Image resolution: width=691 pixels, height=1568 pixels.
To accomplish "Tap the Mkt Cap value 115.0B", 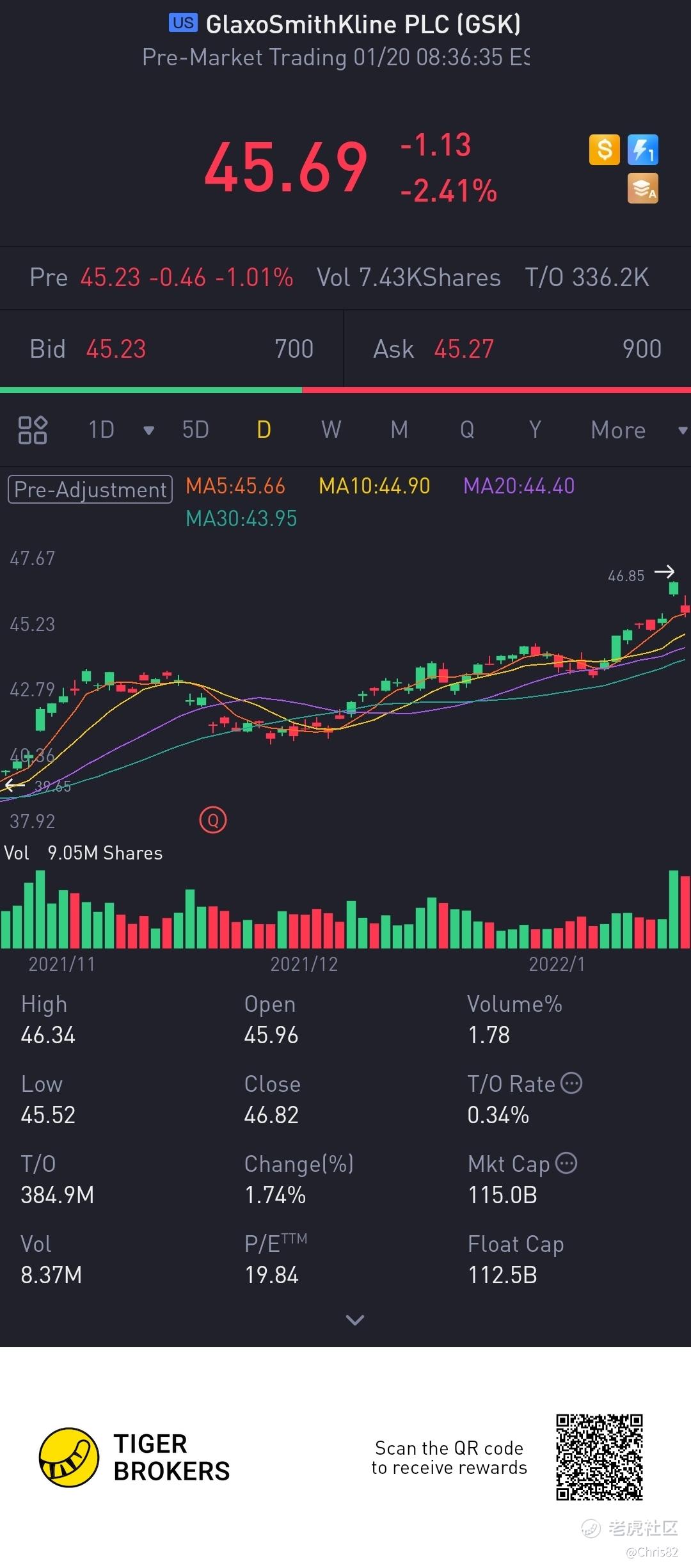I will tap(503, 1195).
